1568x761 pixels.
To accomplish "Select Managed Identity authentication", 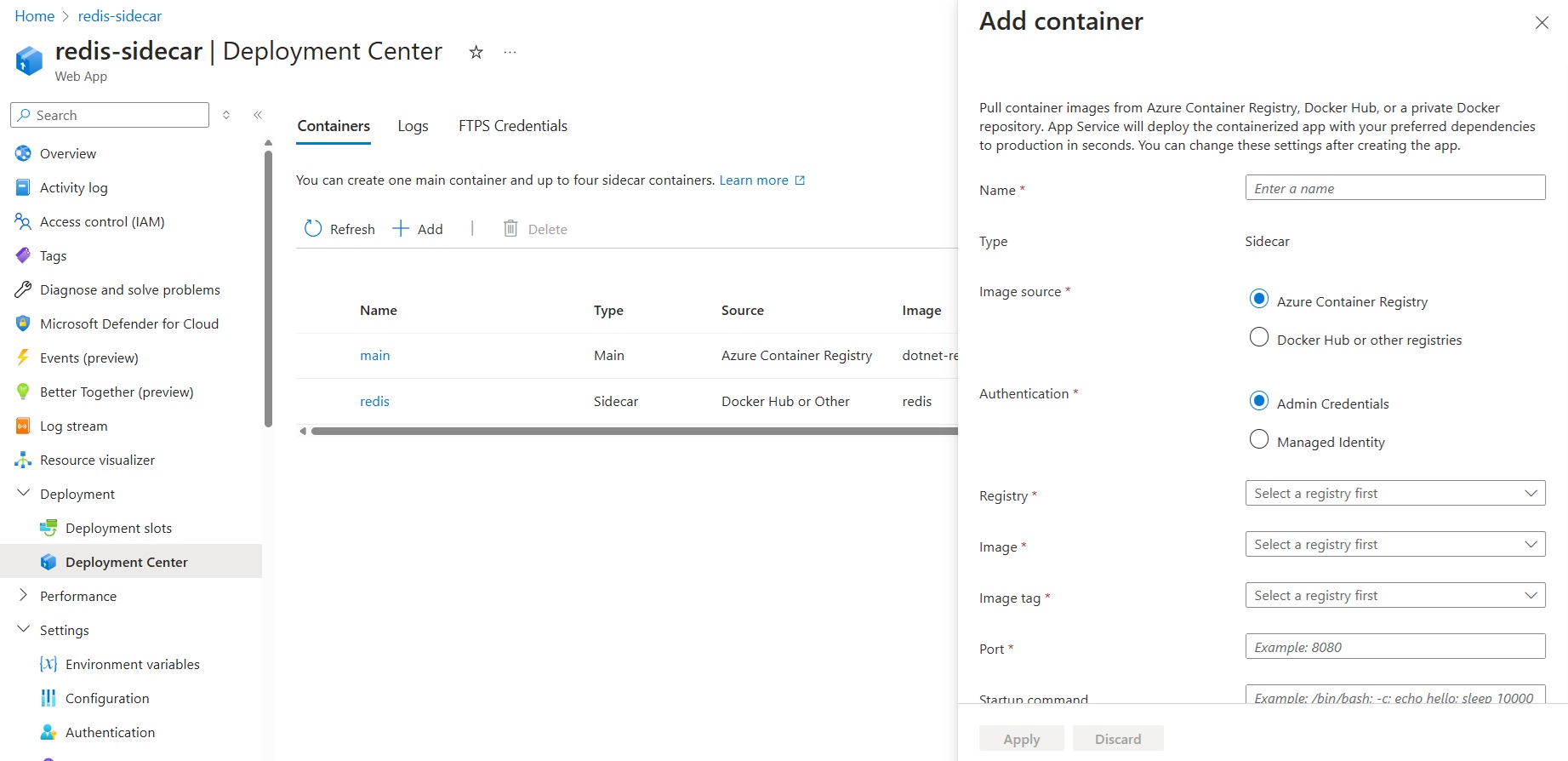I will tap(1259, 439).
